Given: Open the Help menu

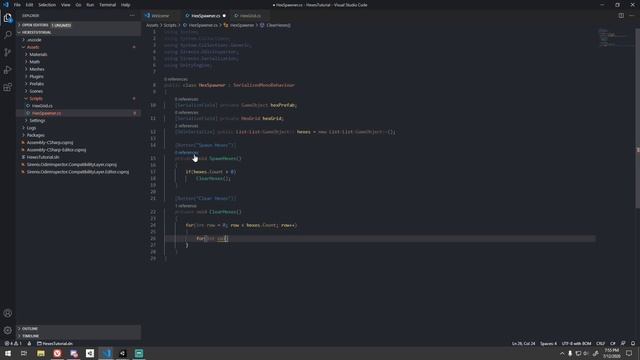Looking at the screenshot, I should tap(125, 5).
